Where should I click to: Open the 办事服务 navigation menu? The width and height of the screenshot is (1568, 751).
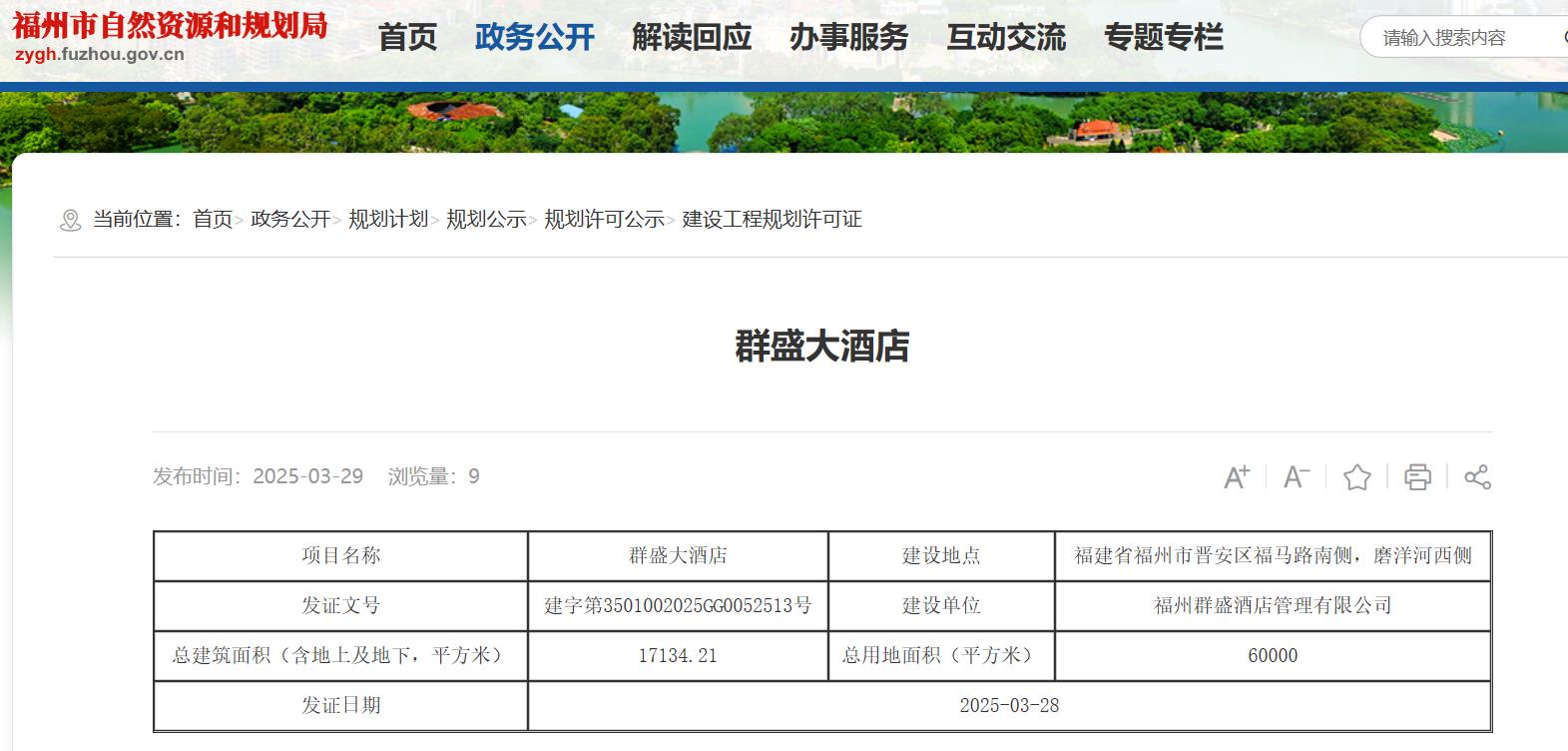(849, 38)
